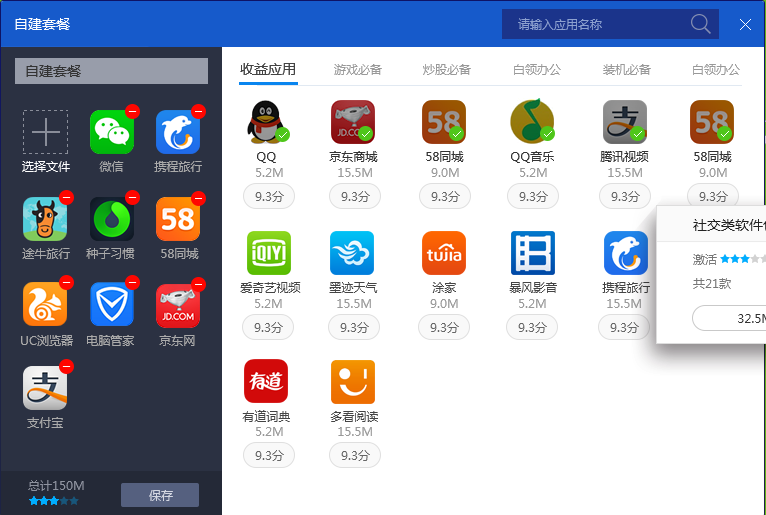
Task: Click the 多看阅读 app icon
Action: pyautogui.click(x=353, y=382)
